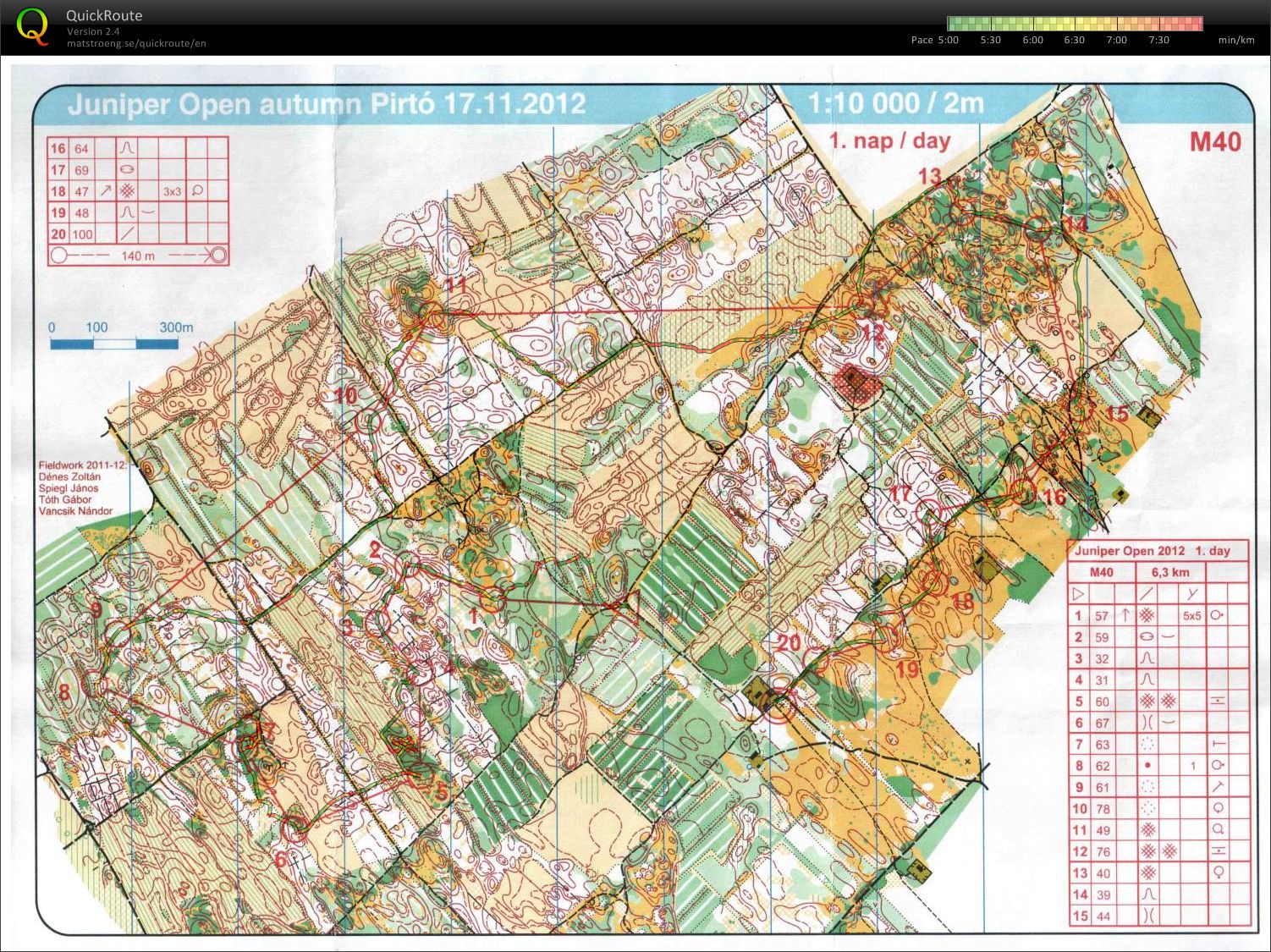Screen dimensions: 1271x952
Task: Click control number 12 on the map
Action: pos(872,332)
